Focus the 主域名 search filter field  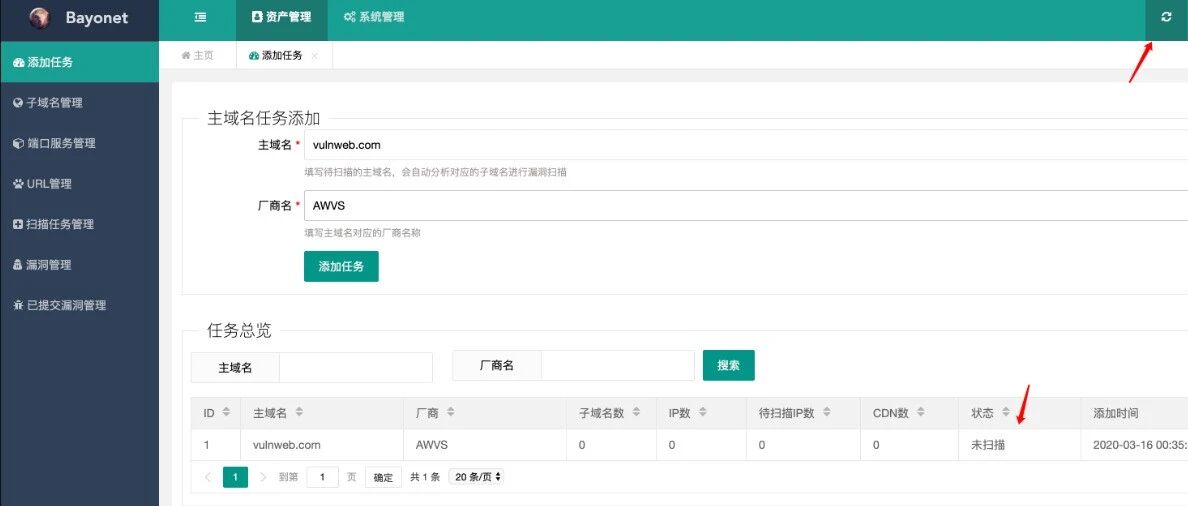[x=355, y=367]
